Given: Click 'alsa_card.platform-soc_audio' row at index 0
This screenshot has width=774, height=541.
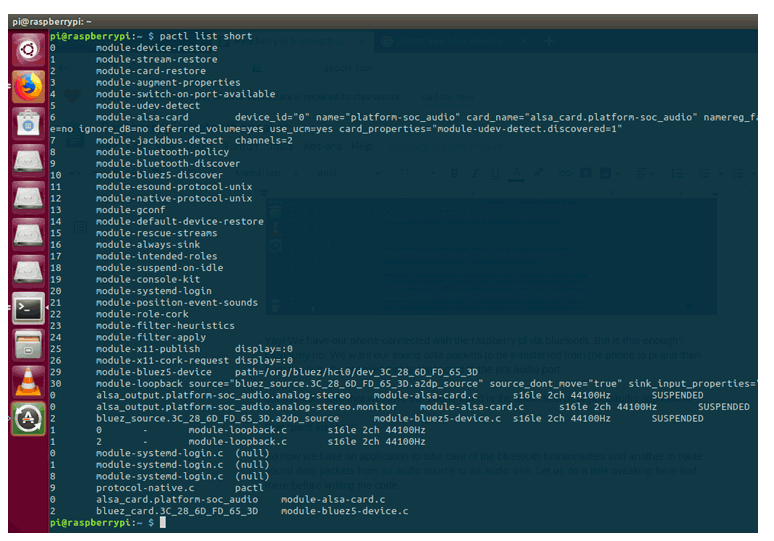Looking at the screenshot, I should pyautogui.click(x=177, y=500).
